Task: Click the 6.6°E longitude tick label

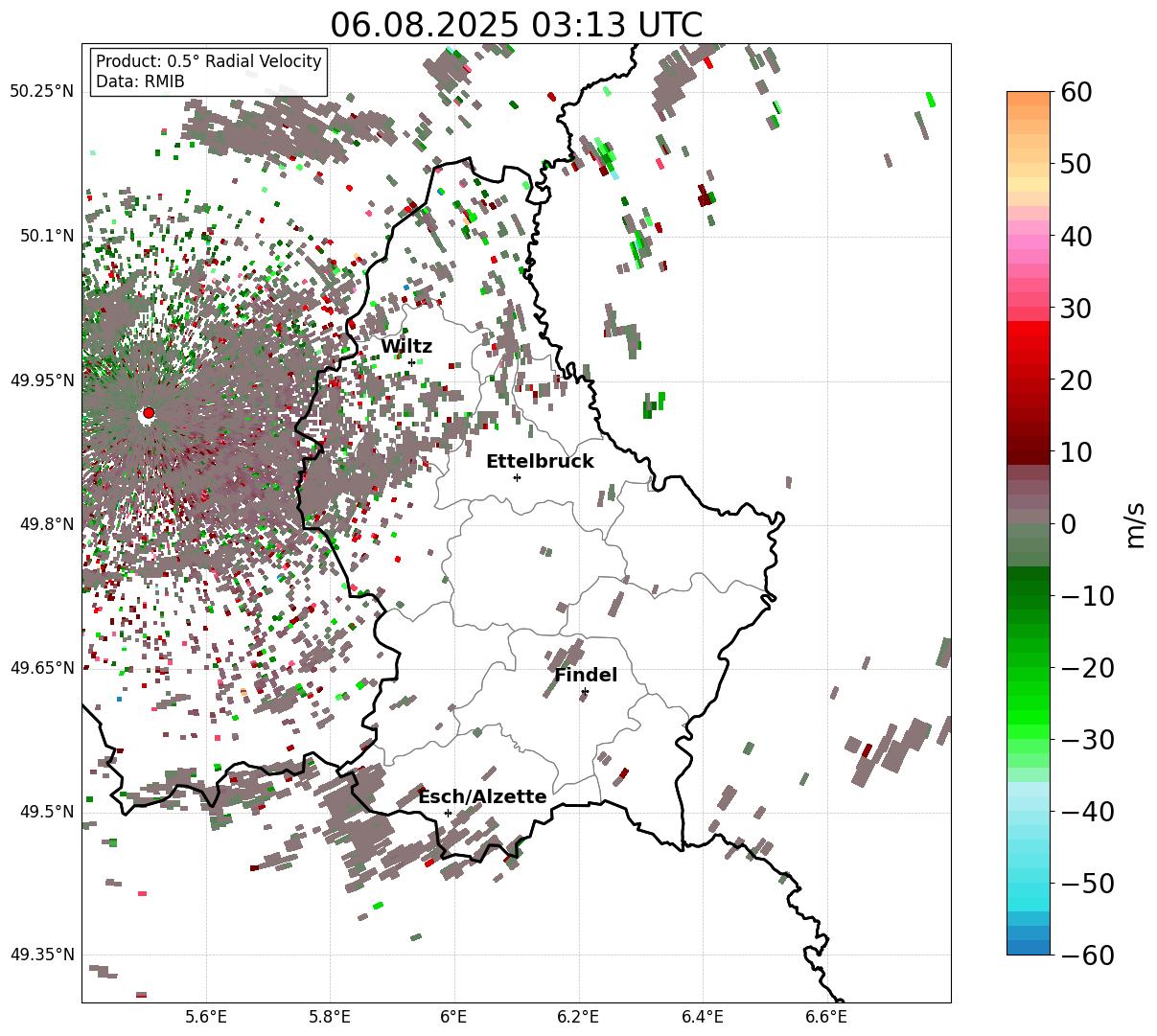Action: click(x=826, y=1017)
